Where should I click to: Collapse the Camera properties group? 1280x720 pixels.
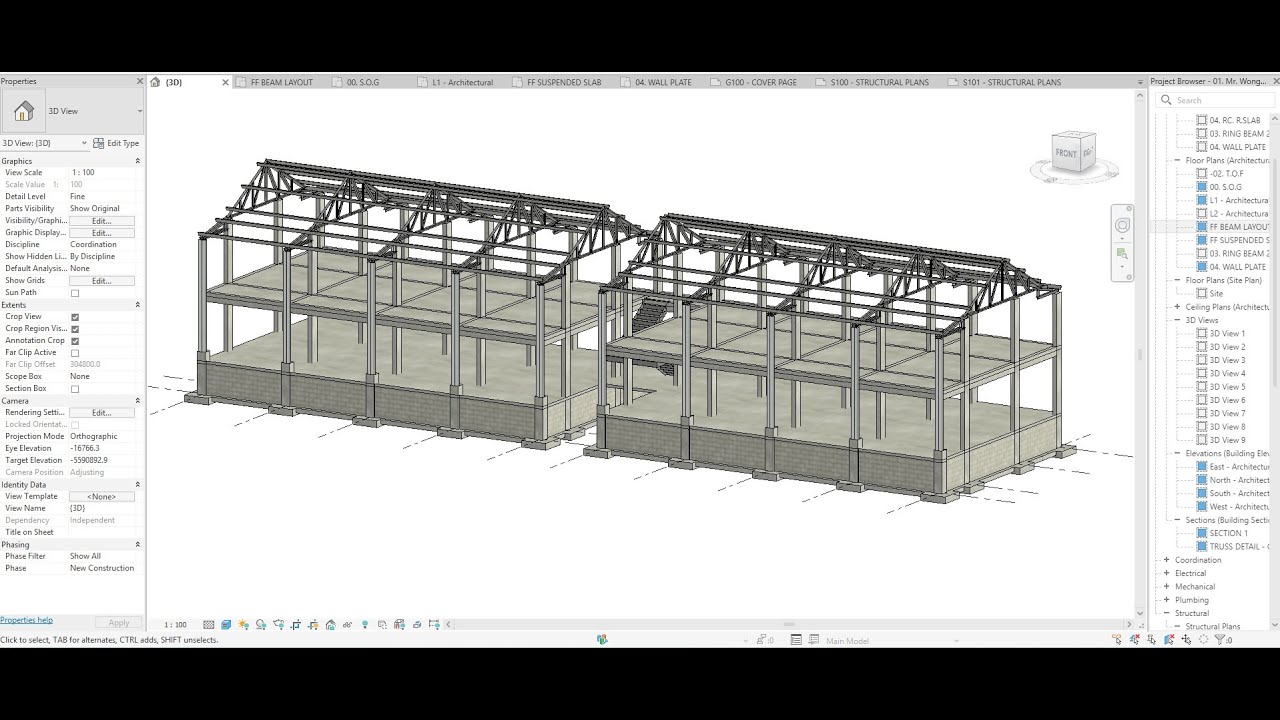pyautogui.click(x=138, y=401)
